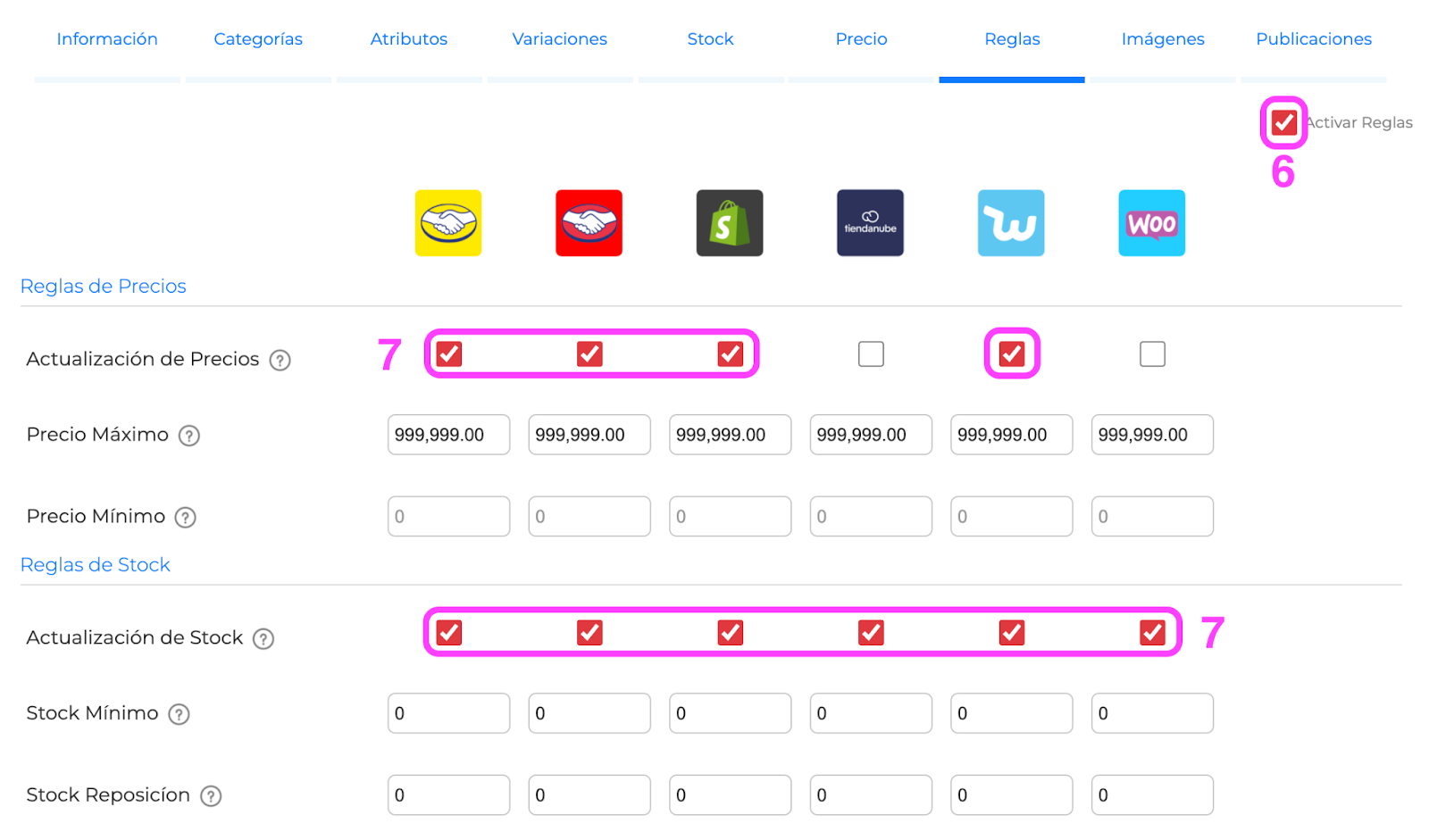Go to the Imágenes tab
The height and width of the screenshot is (840, 1429).
1163,39
